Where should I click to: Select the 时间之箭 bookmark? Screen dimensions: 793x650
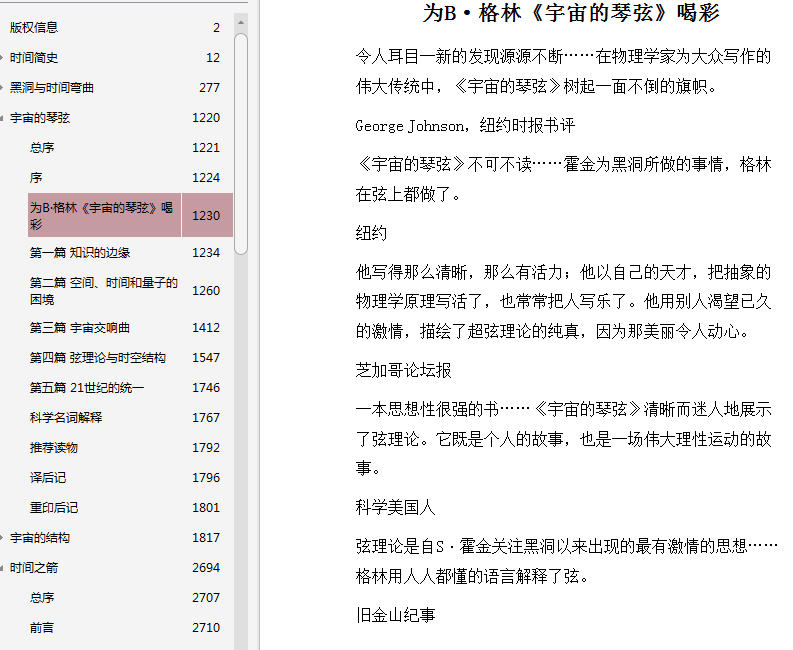click(x=33, y=568)
